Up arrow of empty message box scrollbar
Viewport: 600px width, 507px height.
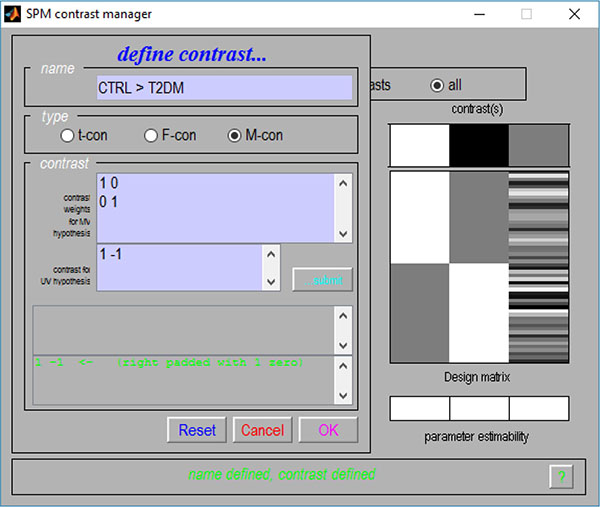tap(343, 316)
